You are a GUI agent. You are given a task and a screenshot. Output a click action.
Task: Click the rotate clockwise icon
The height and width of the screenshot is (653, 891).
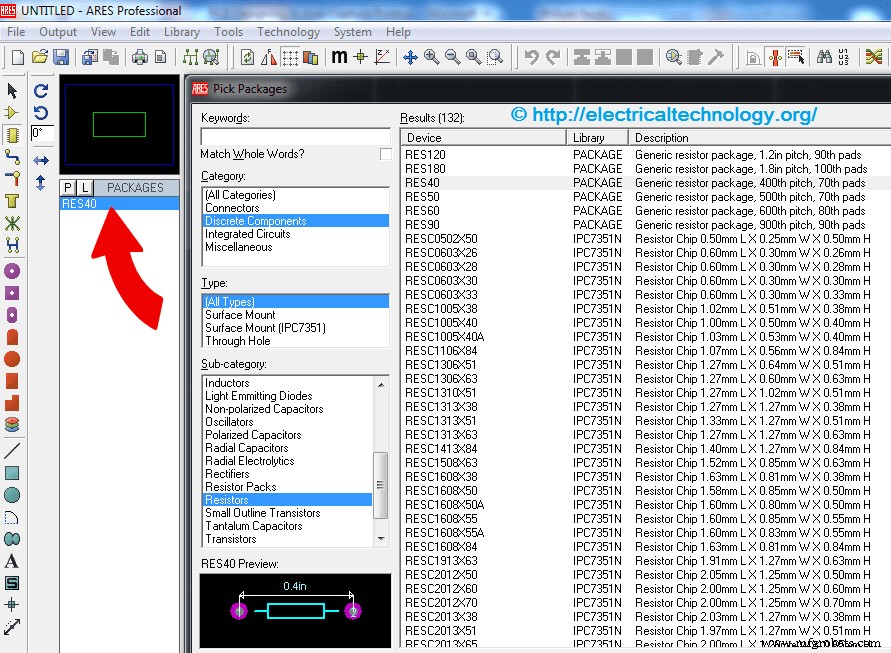[41, 91]
